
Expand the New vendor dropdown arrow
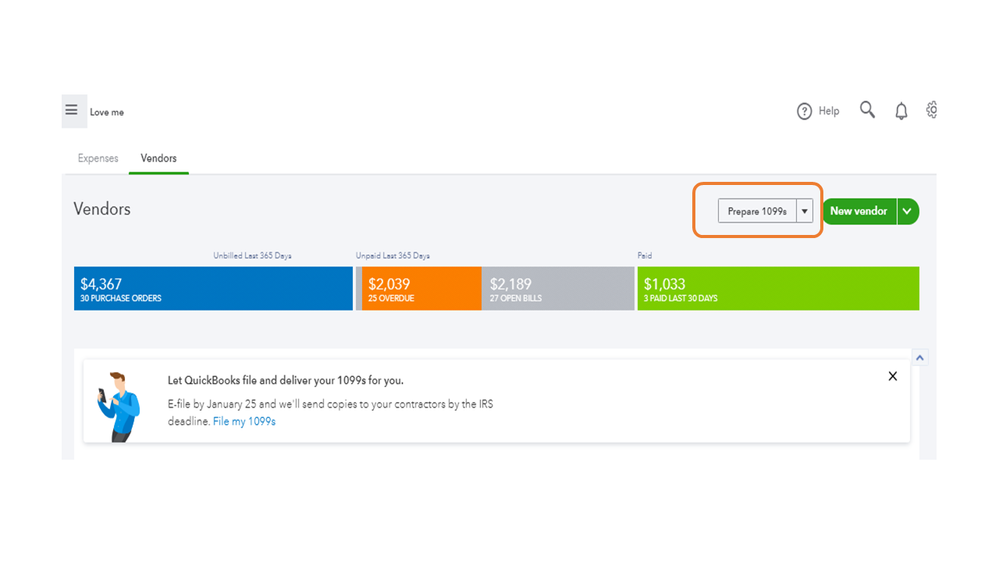[x=907, y=211]
